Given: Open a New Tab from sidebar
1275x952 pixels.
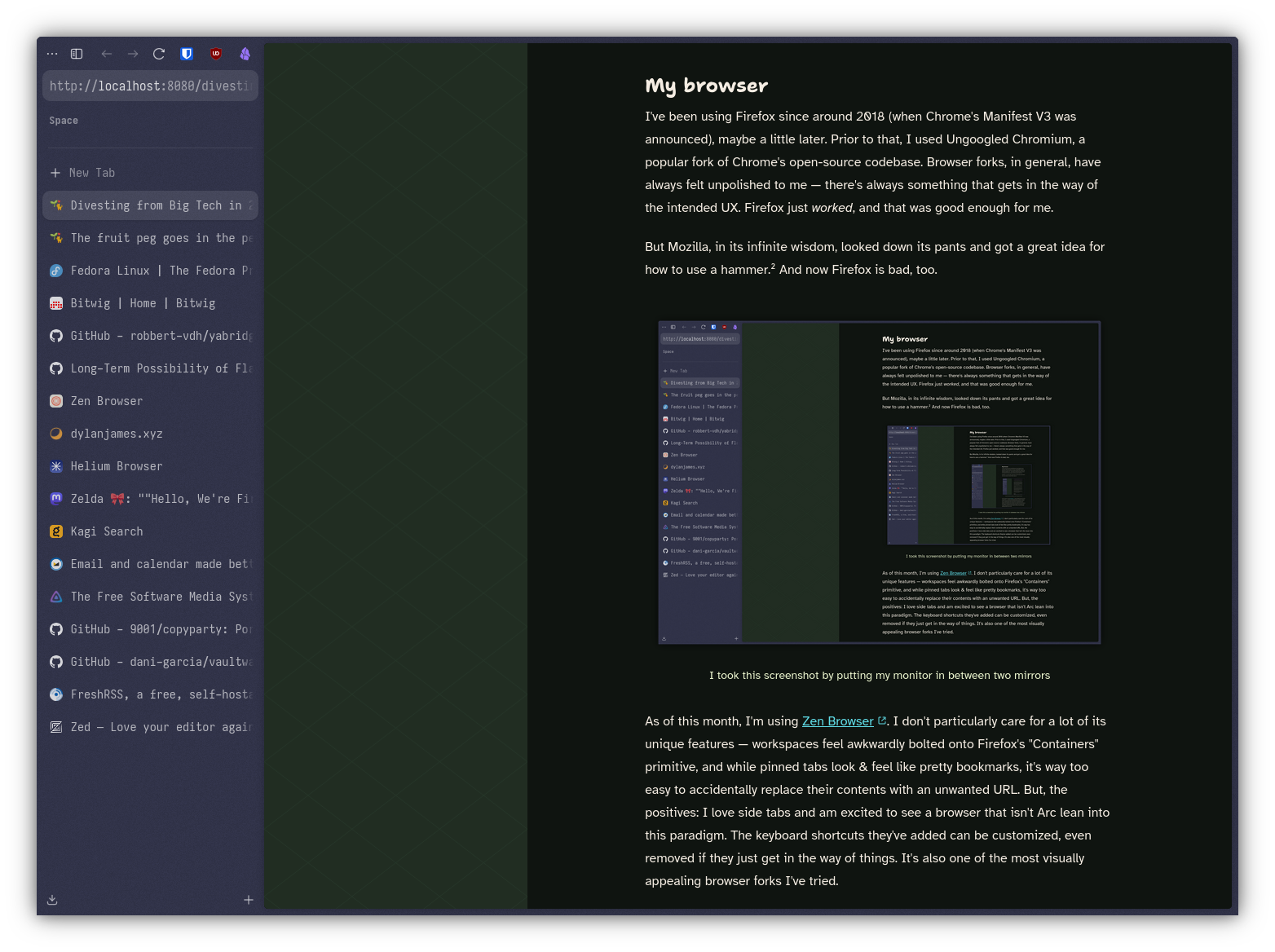Looking at the screenshot, I should 91,173.
